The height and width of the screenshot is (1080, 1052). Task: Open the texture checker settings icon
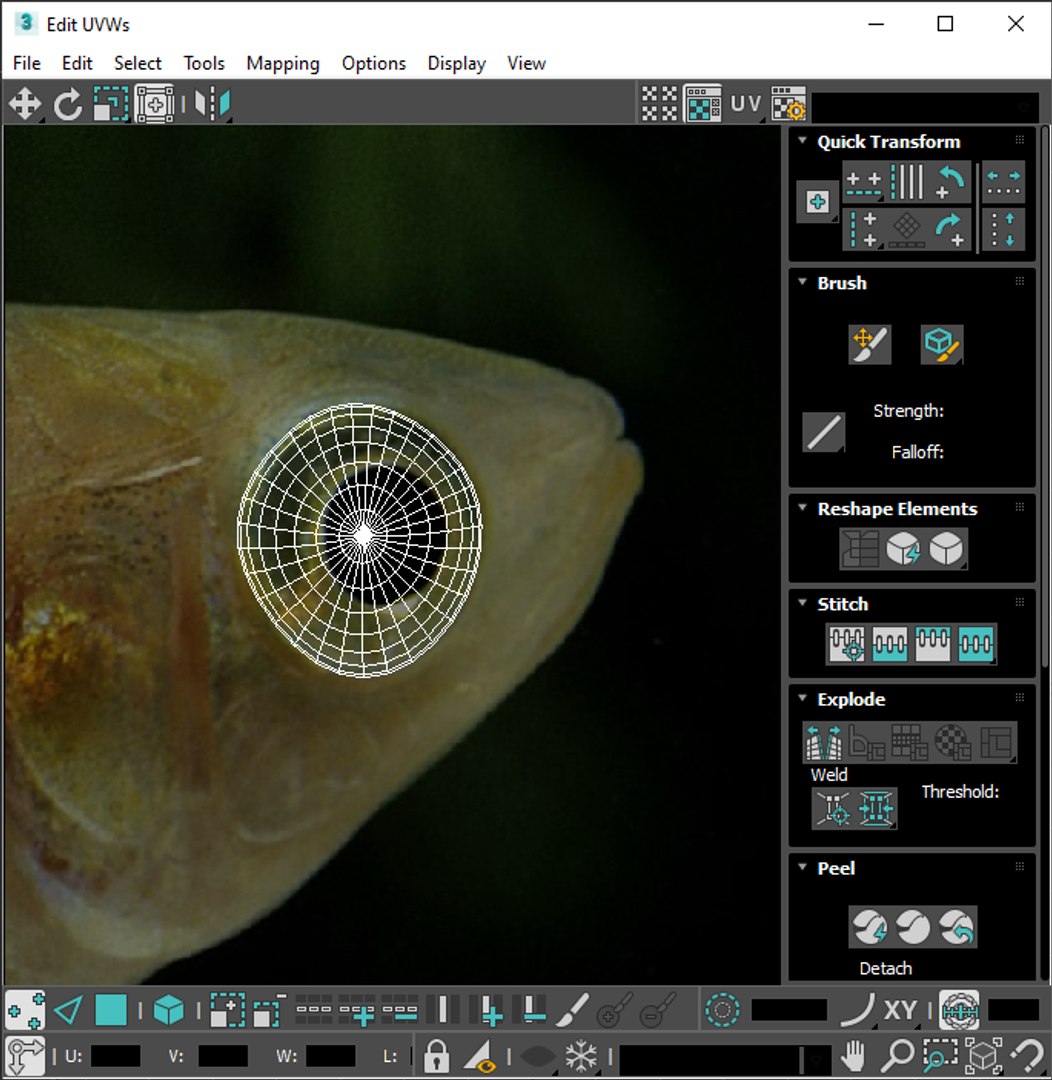click(788, 104)
